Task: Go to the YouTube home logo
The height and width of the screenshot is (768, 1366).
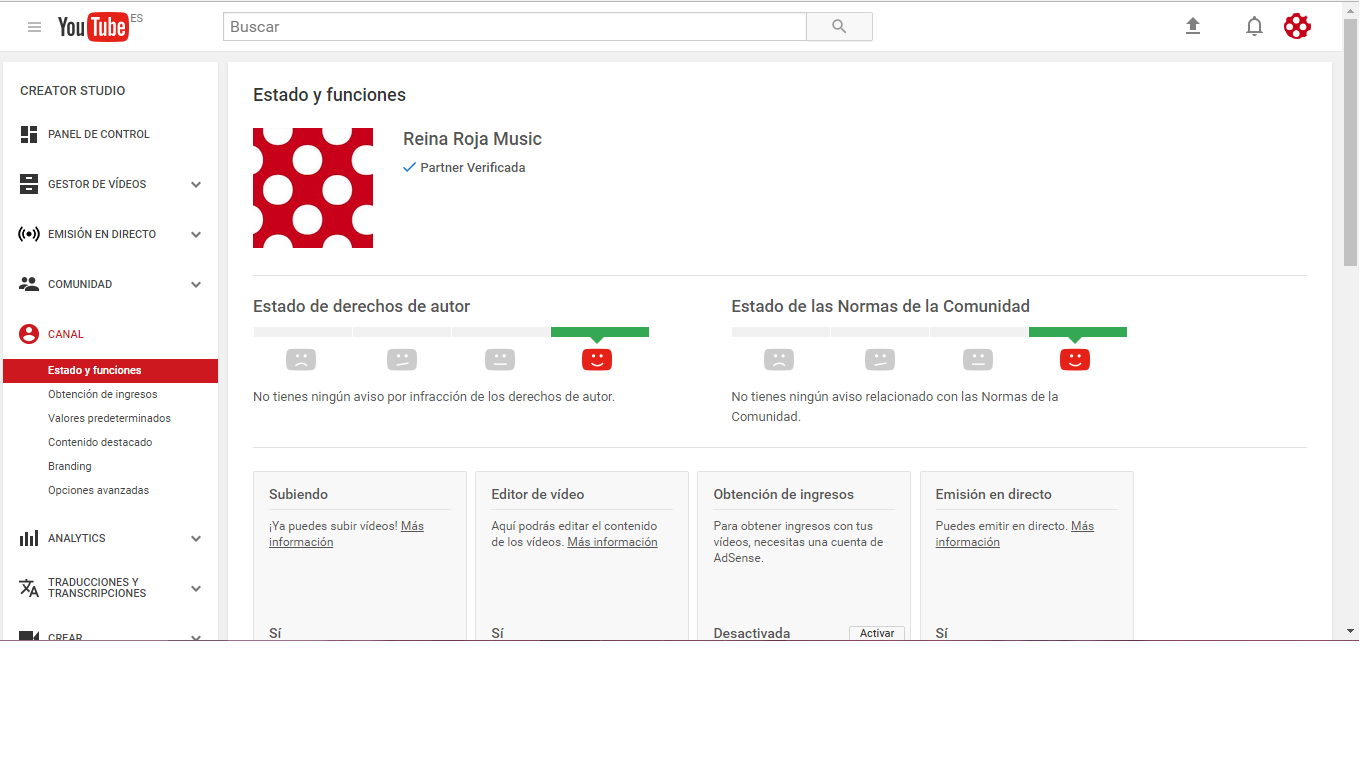Action: [x=93, y=27]
